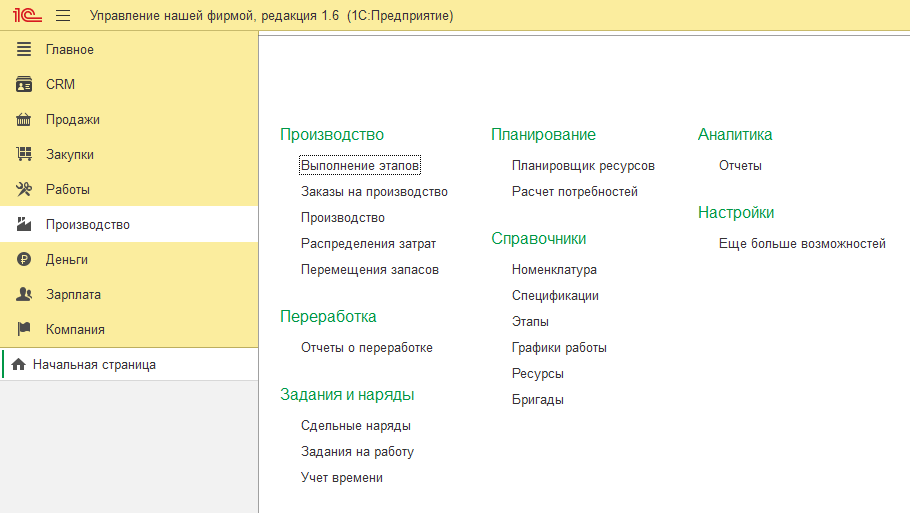Open the hamburger main menu icon
910x513 pixels.
63,16
